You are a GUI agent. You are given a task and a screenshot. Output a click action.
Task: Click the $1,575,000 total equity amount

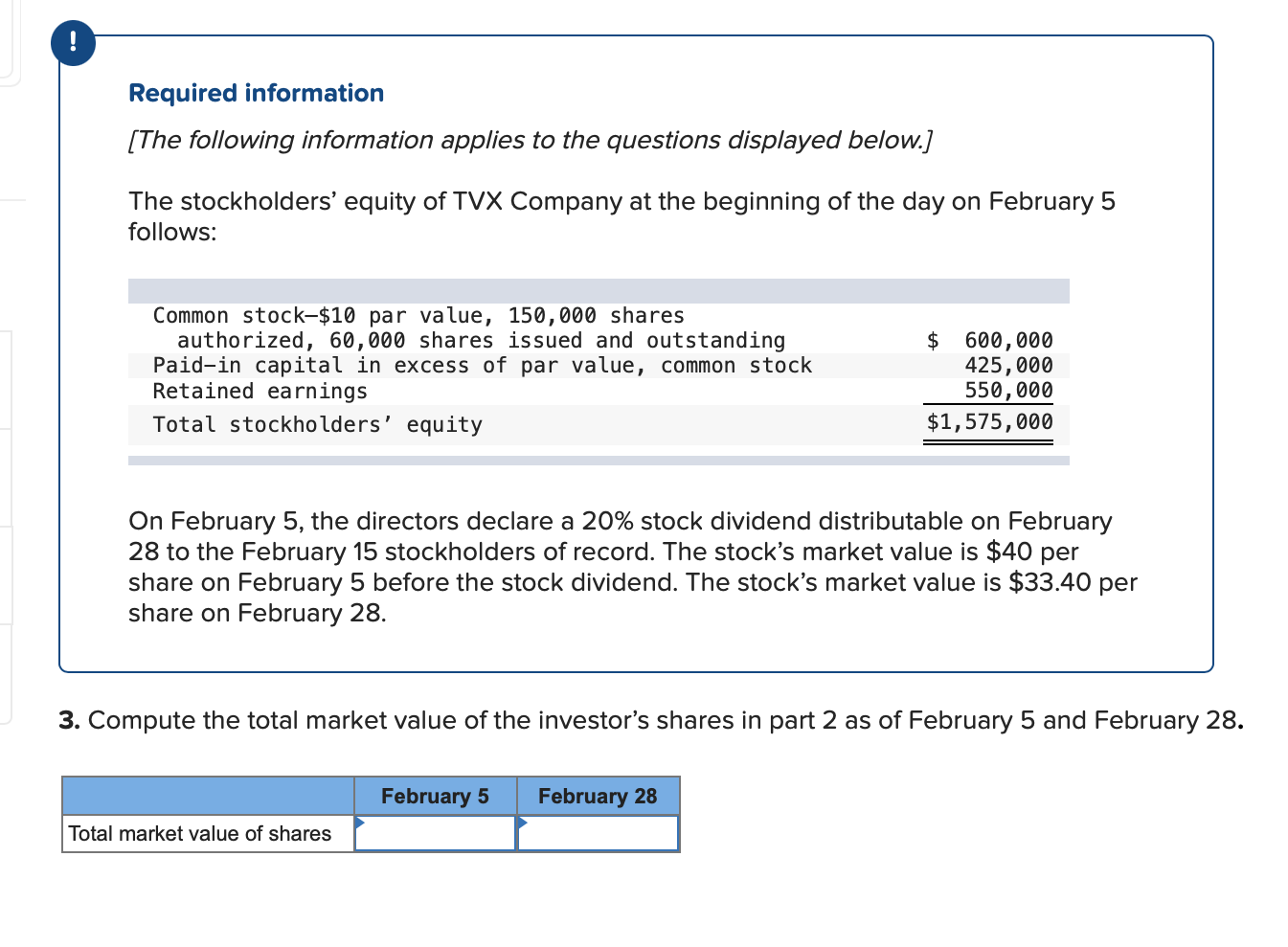989,421
